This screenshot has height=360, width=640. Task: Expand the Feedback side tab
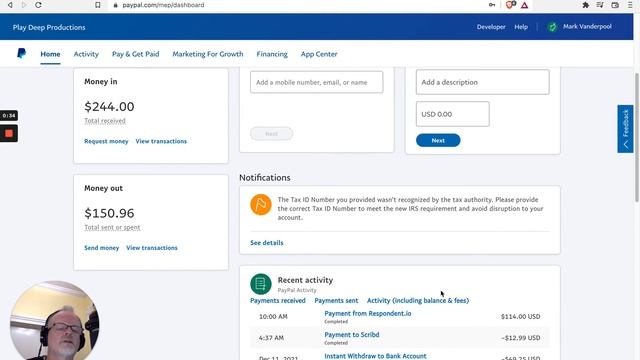[x=625, y=129]
